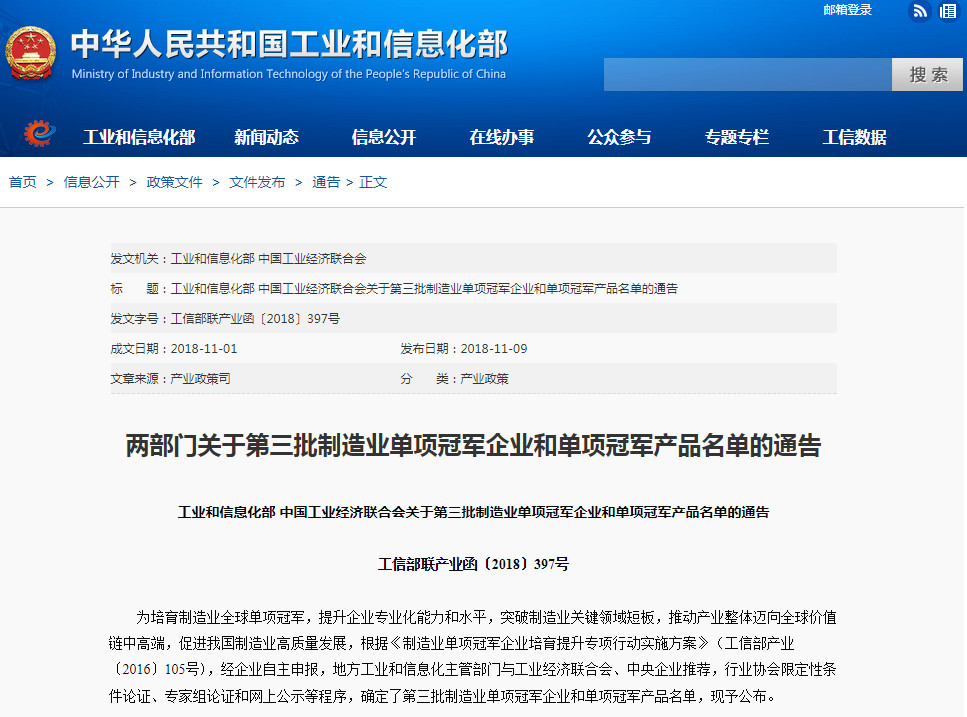Click the 信息公开 breadcrumb link

click(91, 182)
